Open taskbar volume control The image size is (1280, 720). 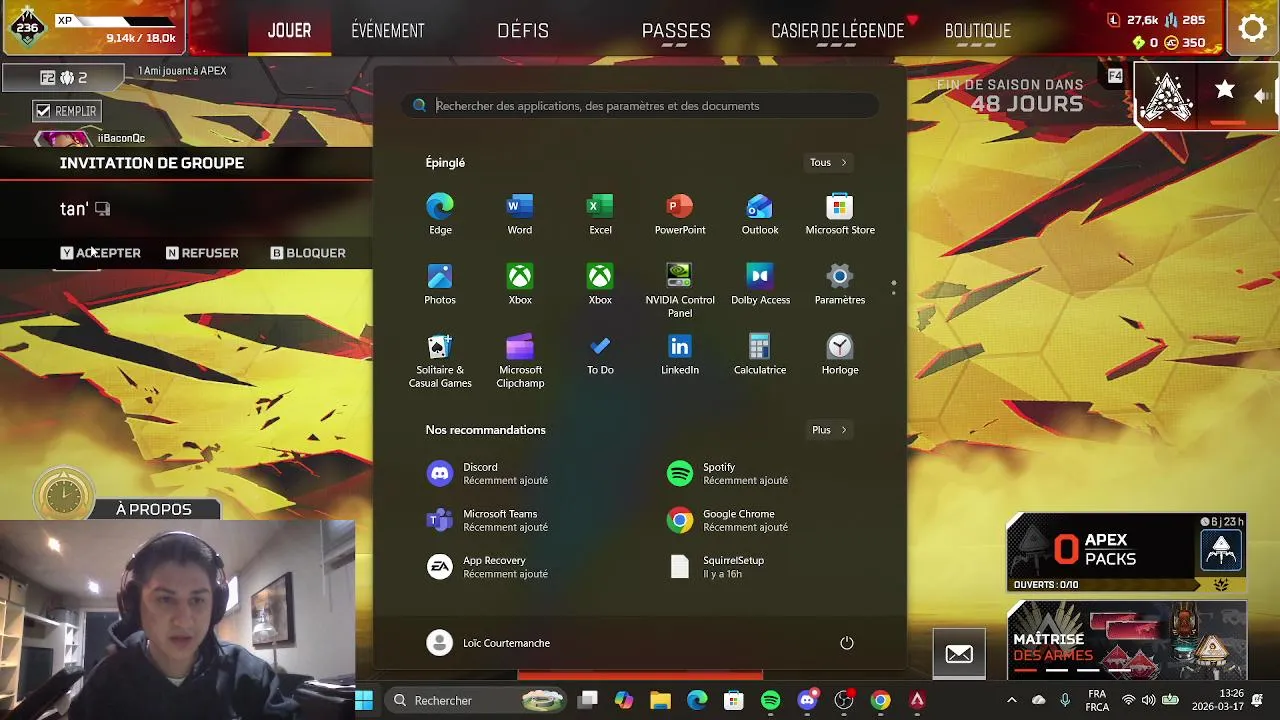point(1148,700)
